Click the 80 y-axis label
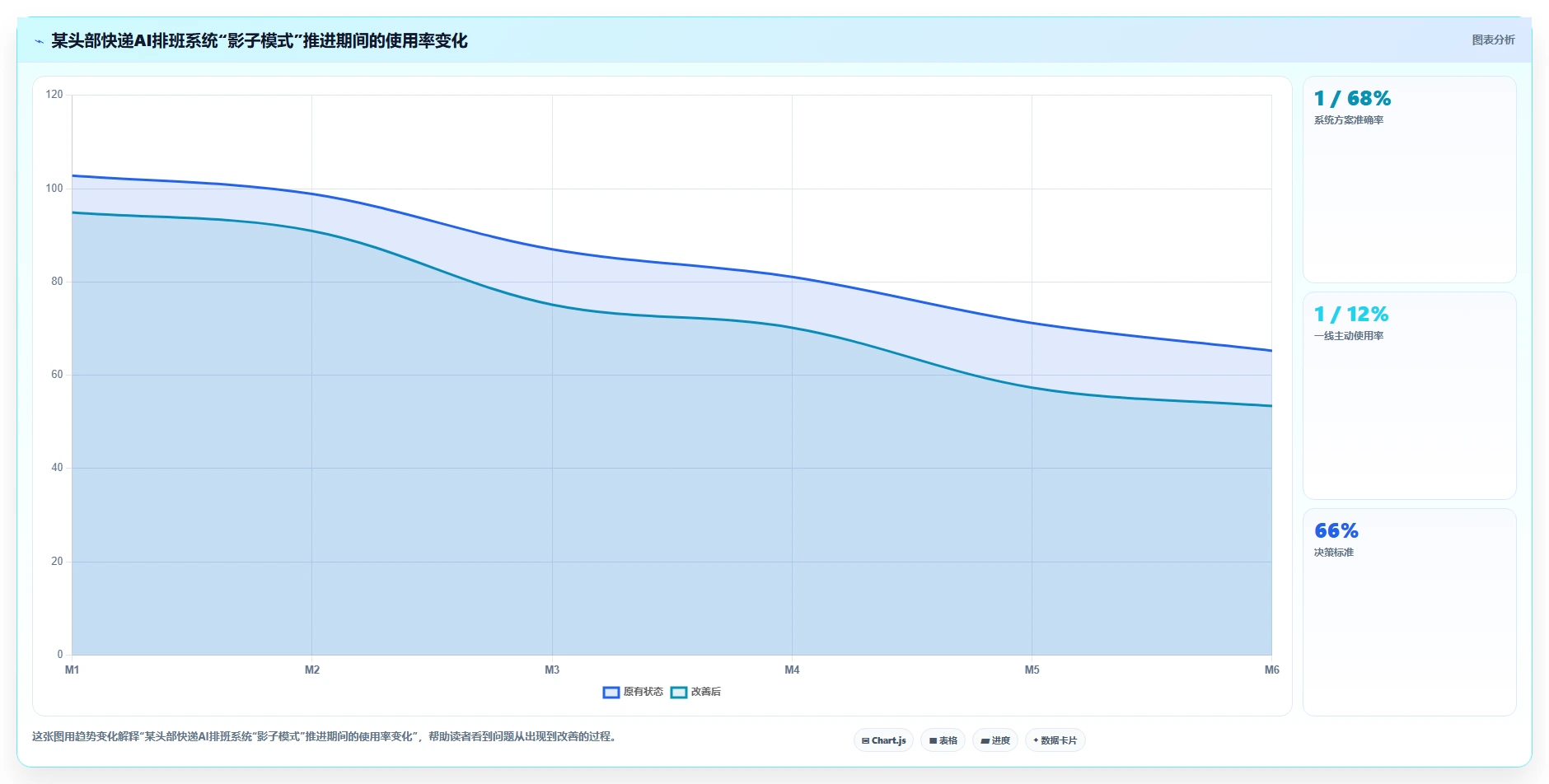 point(57,281)
